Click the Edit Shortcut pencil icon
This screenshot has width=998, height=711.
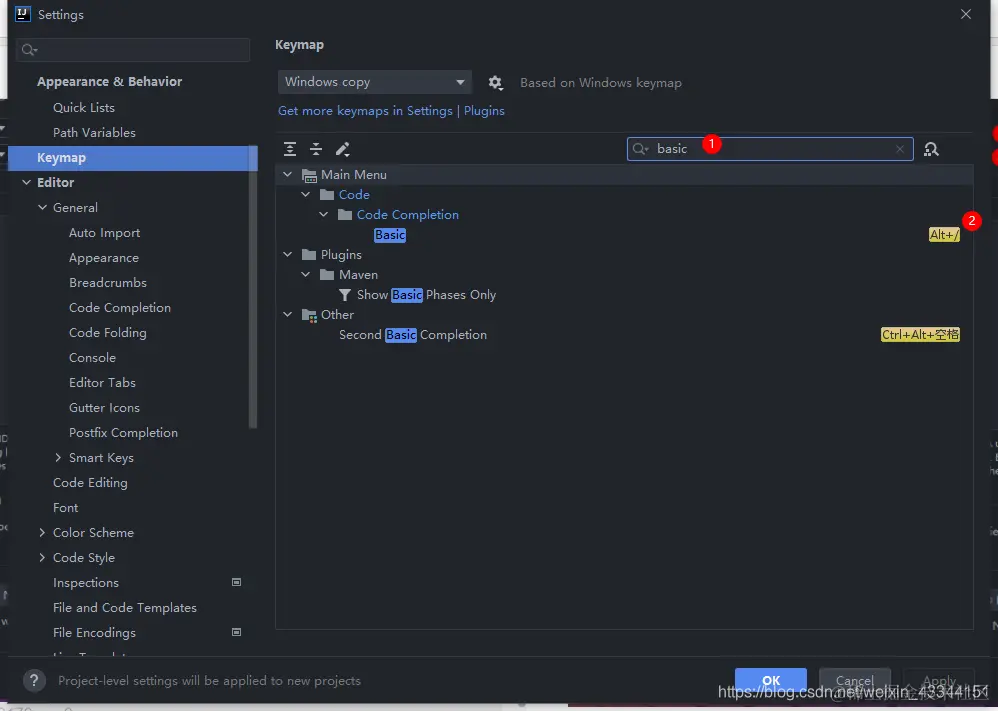(x=342, y=149)
